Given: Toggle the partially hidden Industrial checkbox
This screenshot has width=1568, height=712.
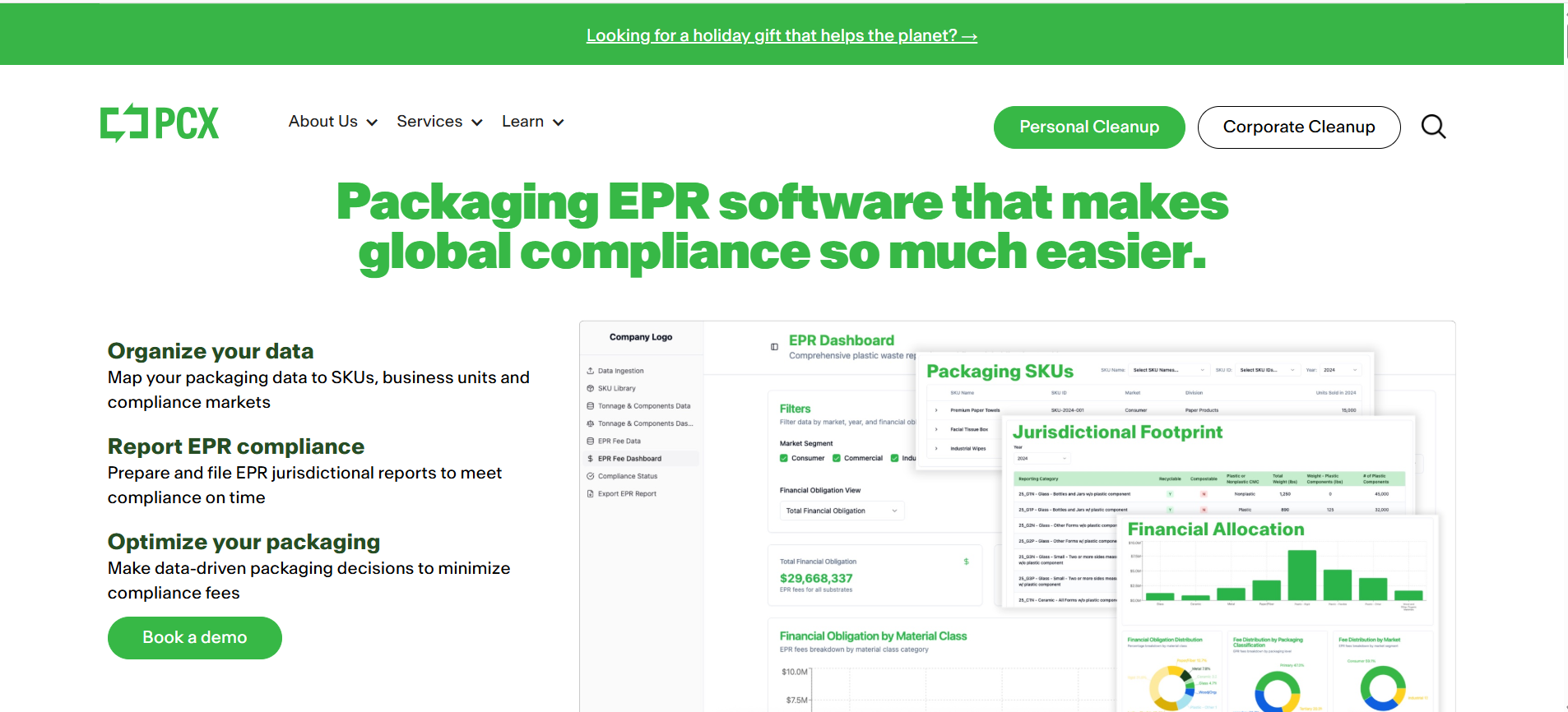Looking at the screenshot, I should coord(895,458).
